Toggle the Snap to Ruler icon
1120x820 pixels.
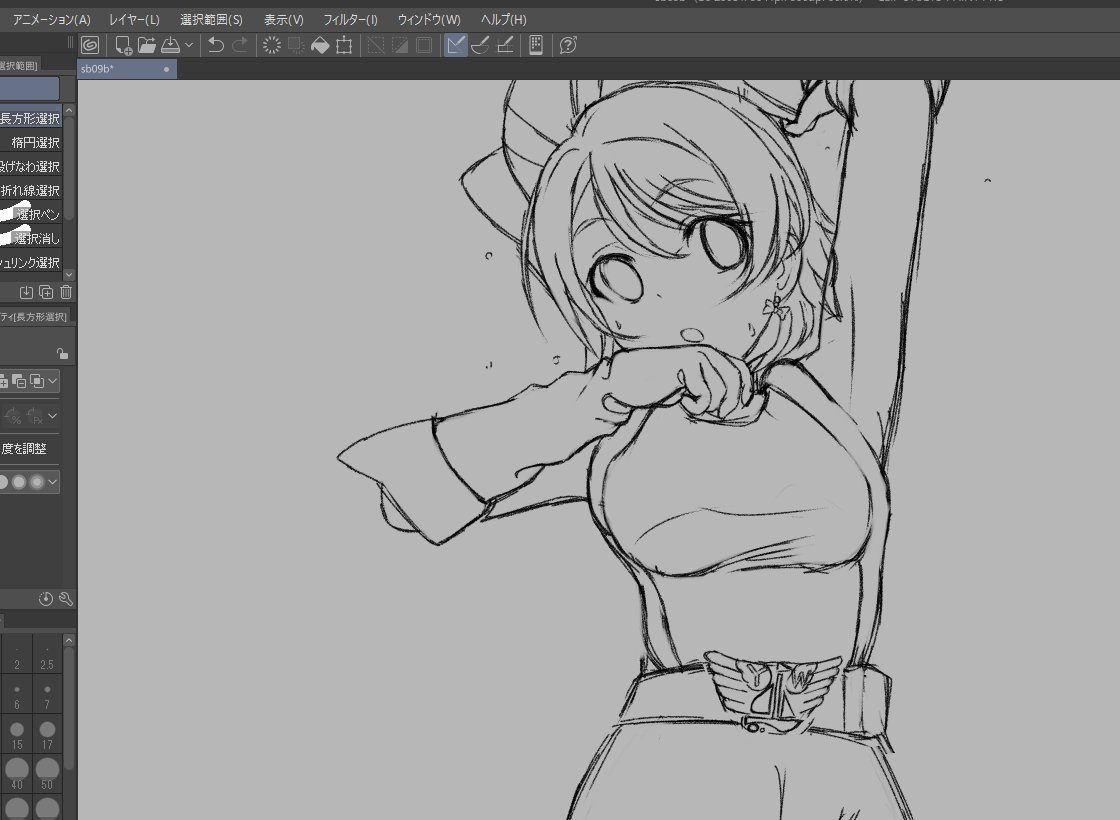tap(456, 46)
